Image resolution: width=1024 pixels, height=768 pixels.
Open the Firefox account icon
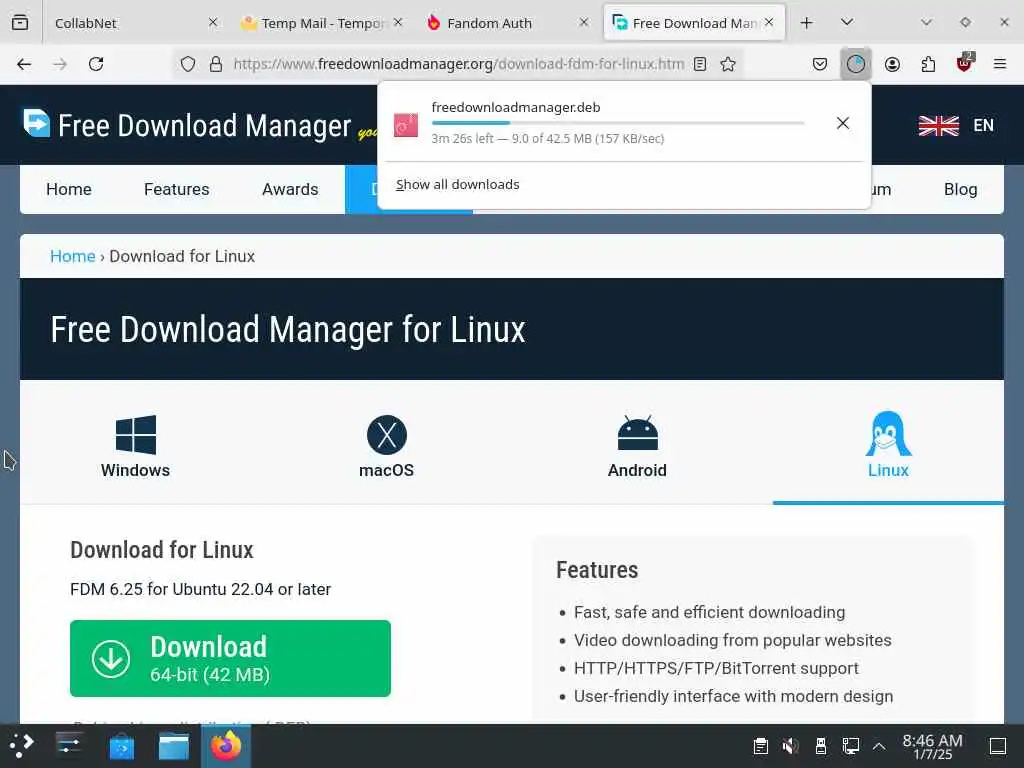[892, 64]
